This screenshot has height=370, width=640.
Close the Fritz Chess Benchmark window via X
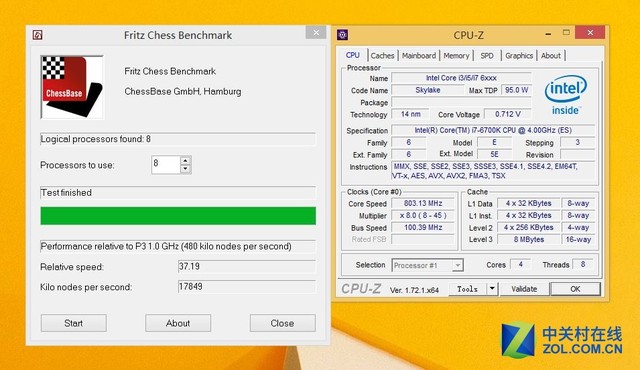316,33
